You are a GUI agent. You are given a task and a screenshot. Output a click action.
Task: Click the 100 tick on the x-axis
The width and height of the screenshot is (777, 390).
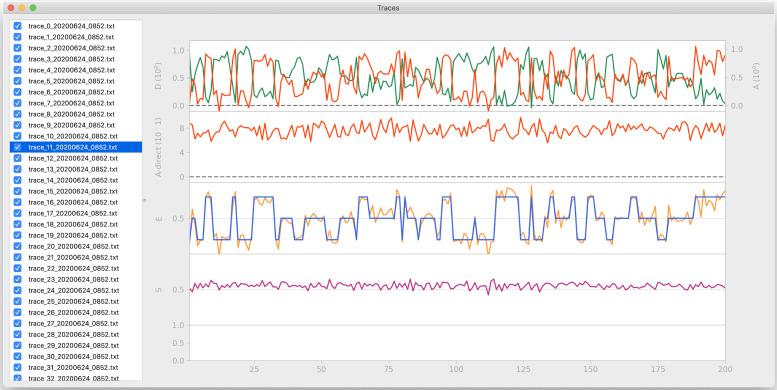456,369
